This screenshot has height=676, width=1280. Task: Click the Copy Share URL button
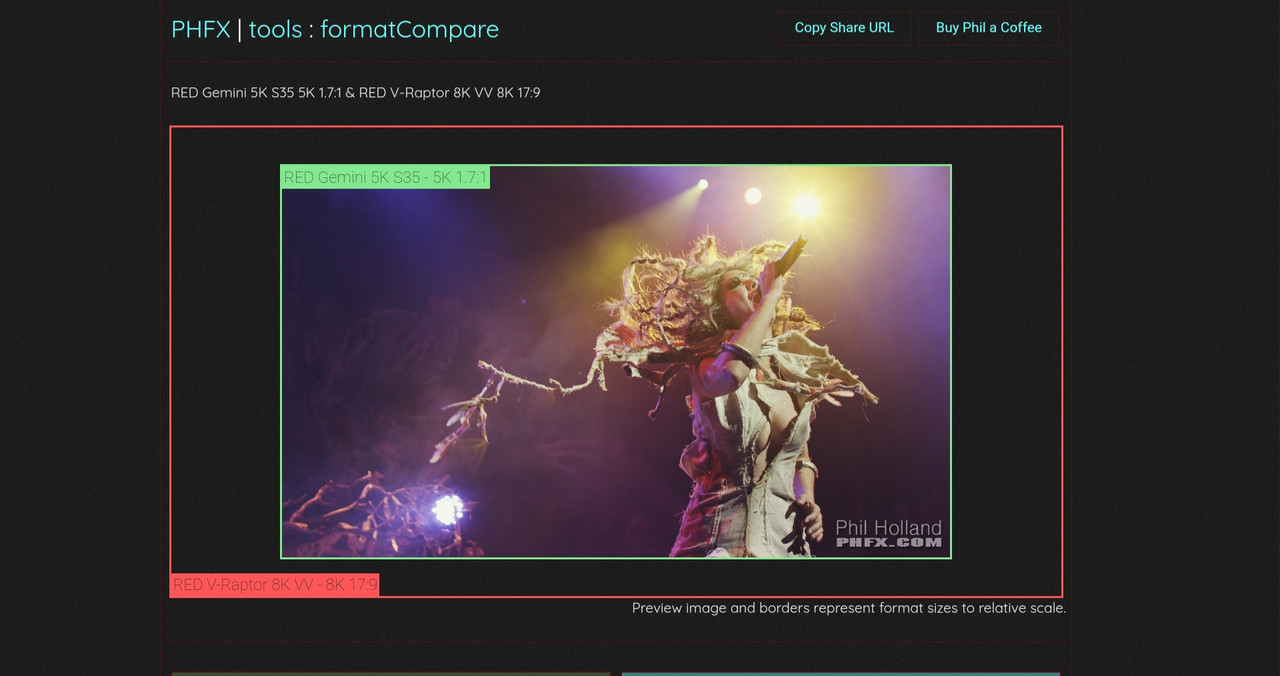844,28
